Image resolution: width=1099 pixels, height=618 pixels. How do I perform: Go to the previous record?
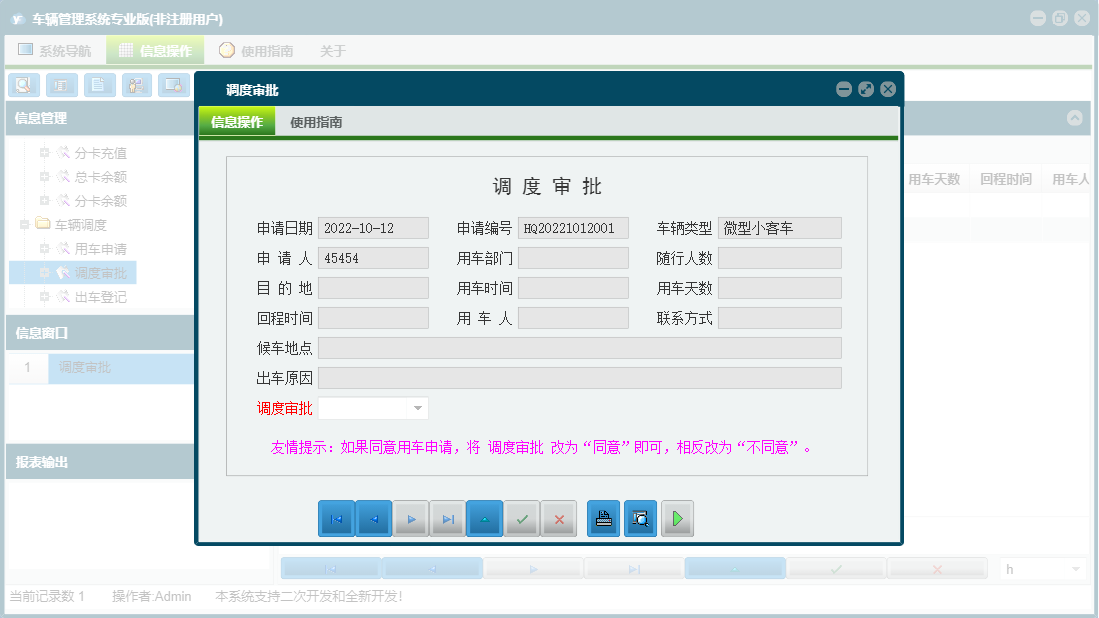coord(373,518)
